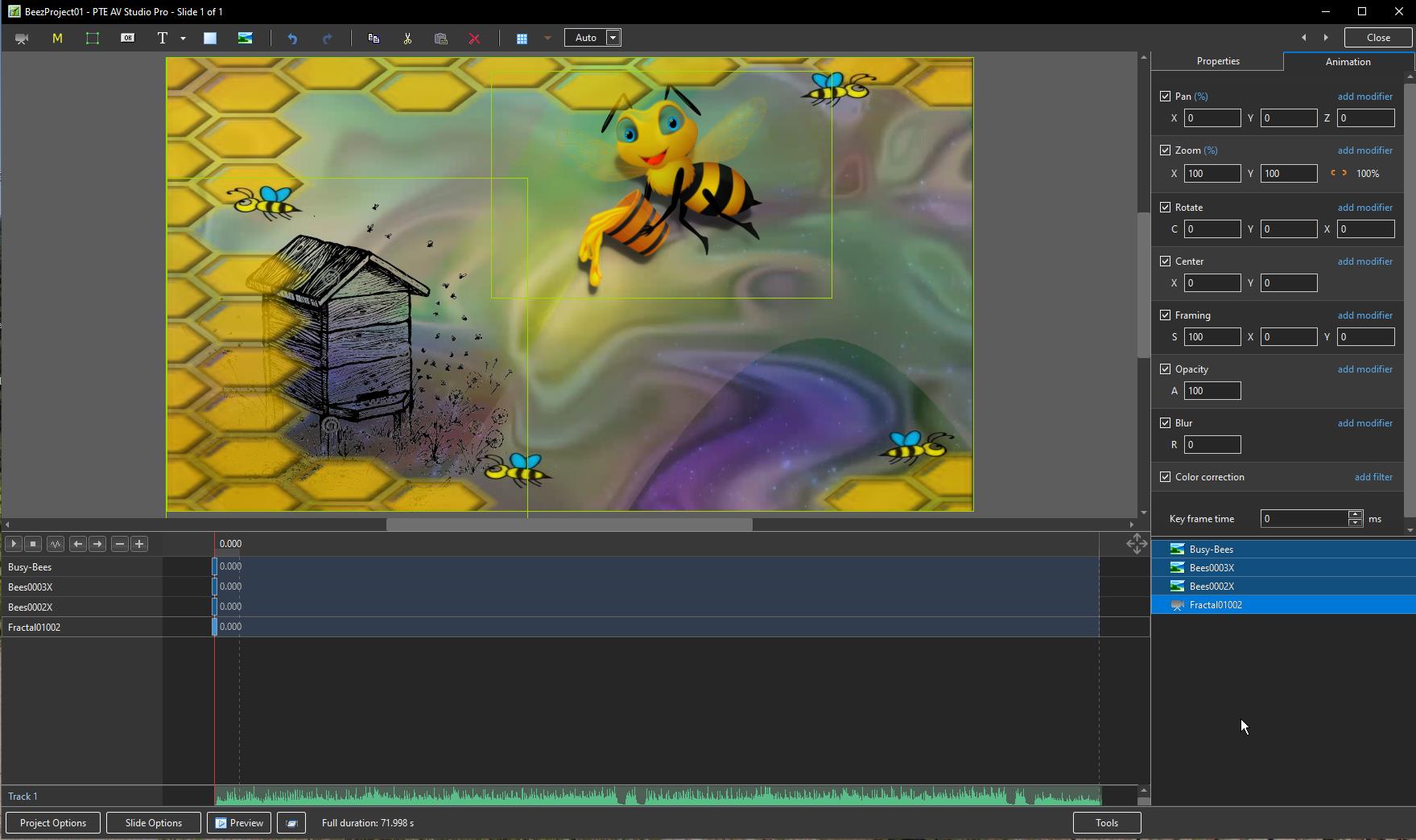Screen dimensions: 1416x840
Task: Click the yellow M mask icon
Action: click(57, 38)
